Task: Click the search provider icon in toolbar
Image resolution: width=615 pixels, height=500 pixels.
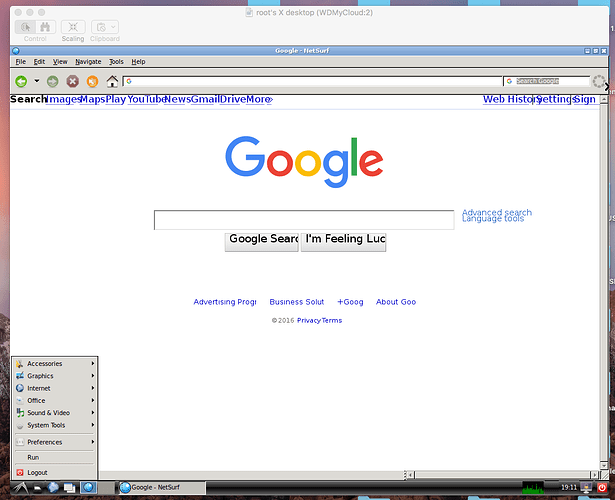Action: coord(509,81)
